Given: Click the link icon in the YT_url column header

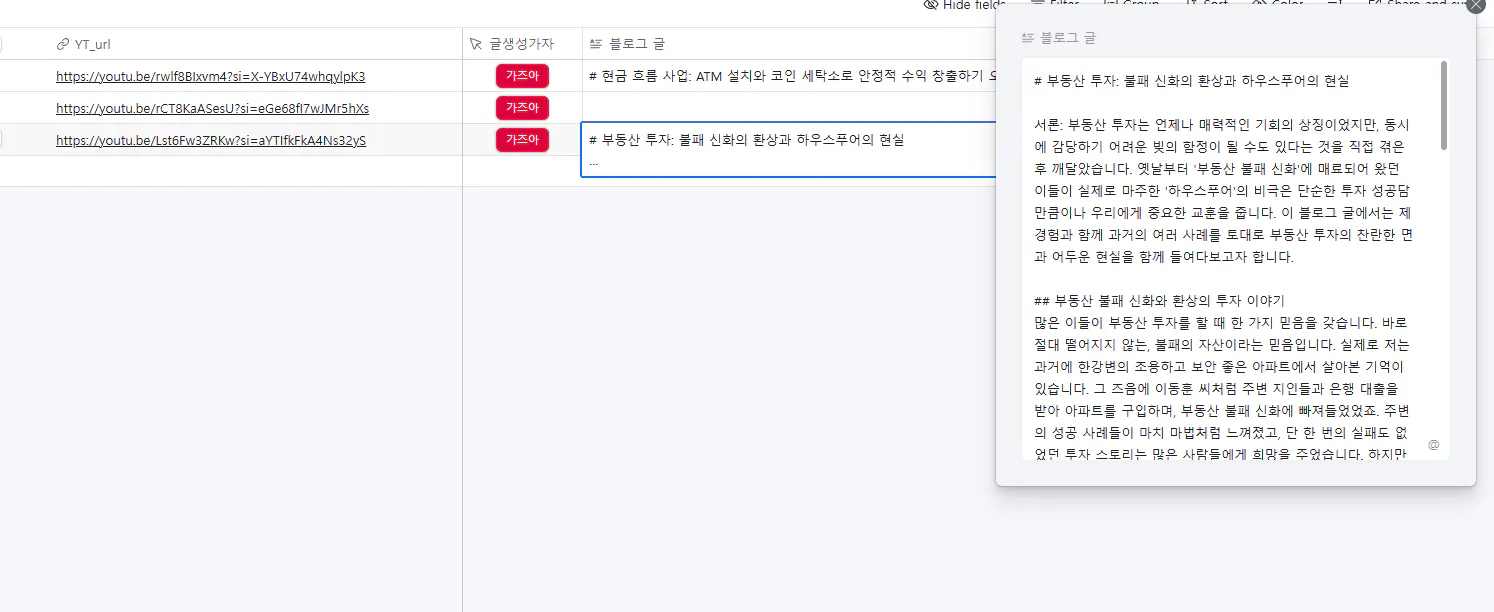Looking at the screenshot, I should click(61, 44).
